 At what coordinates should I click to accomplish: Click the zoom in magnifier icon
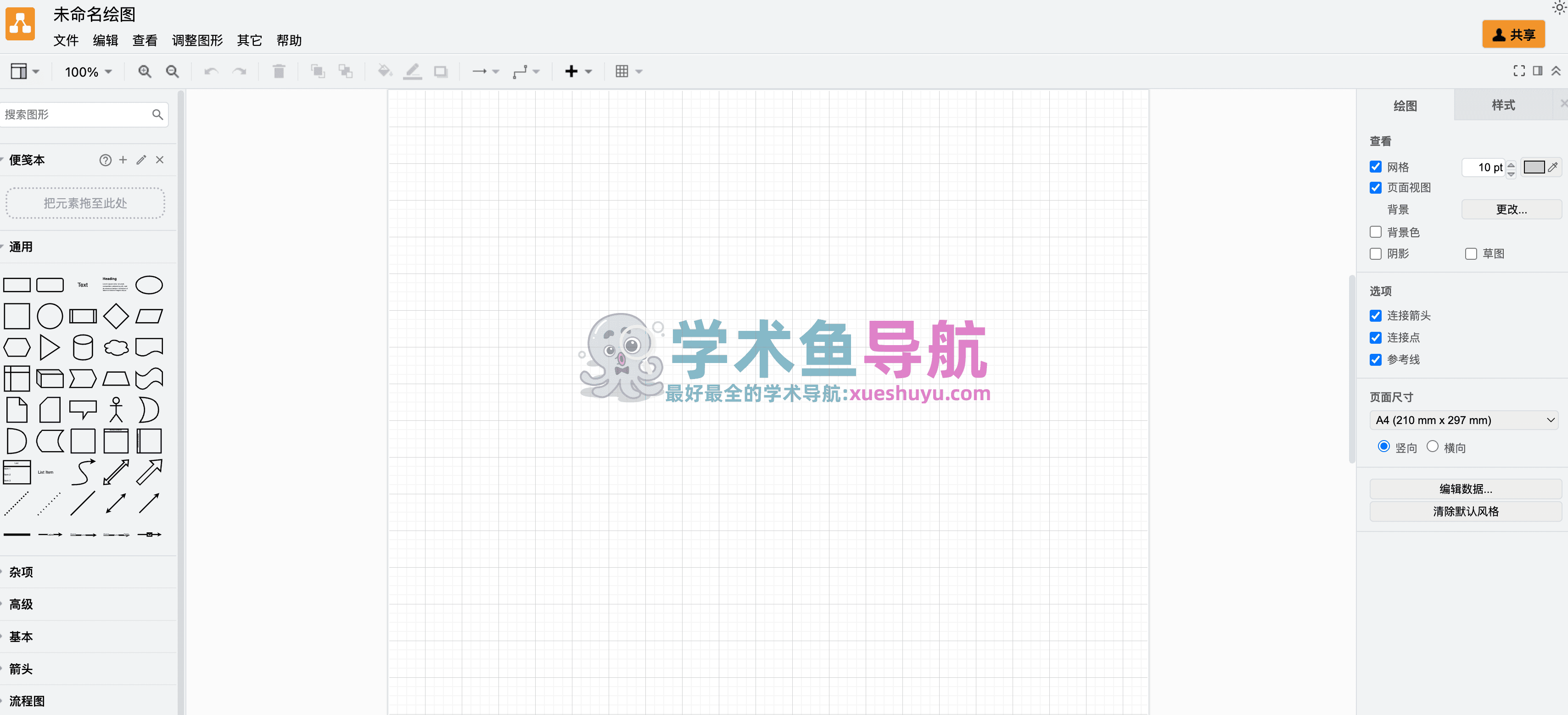point(144,71)
